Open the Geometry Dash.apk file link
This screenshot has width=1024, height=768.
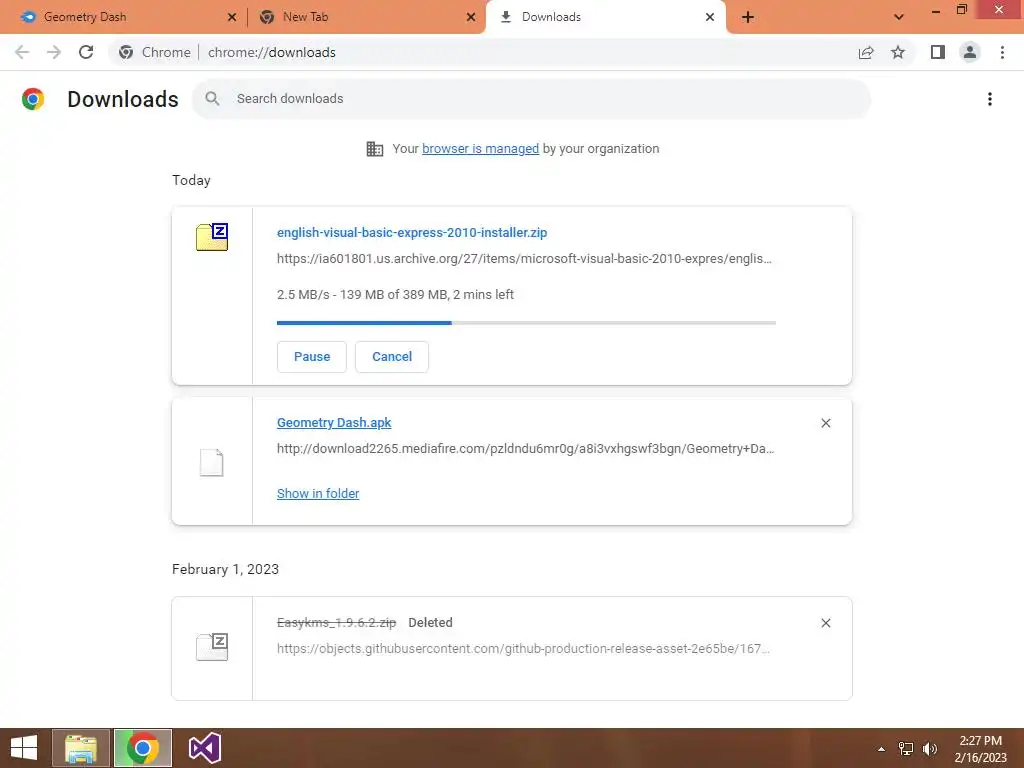point(334,423)
